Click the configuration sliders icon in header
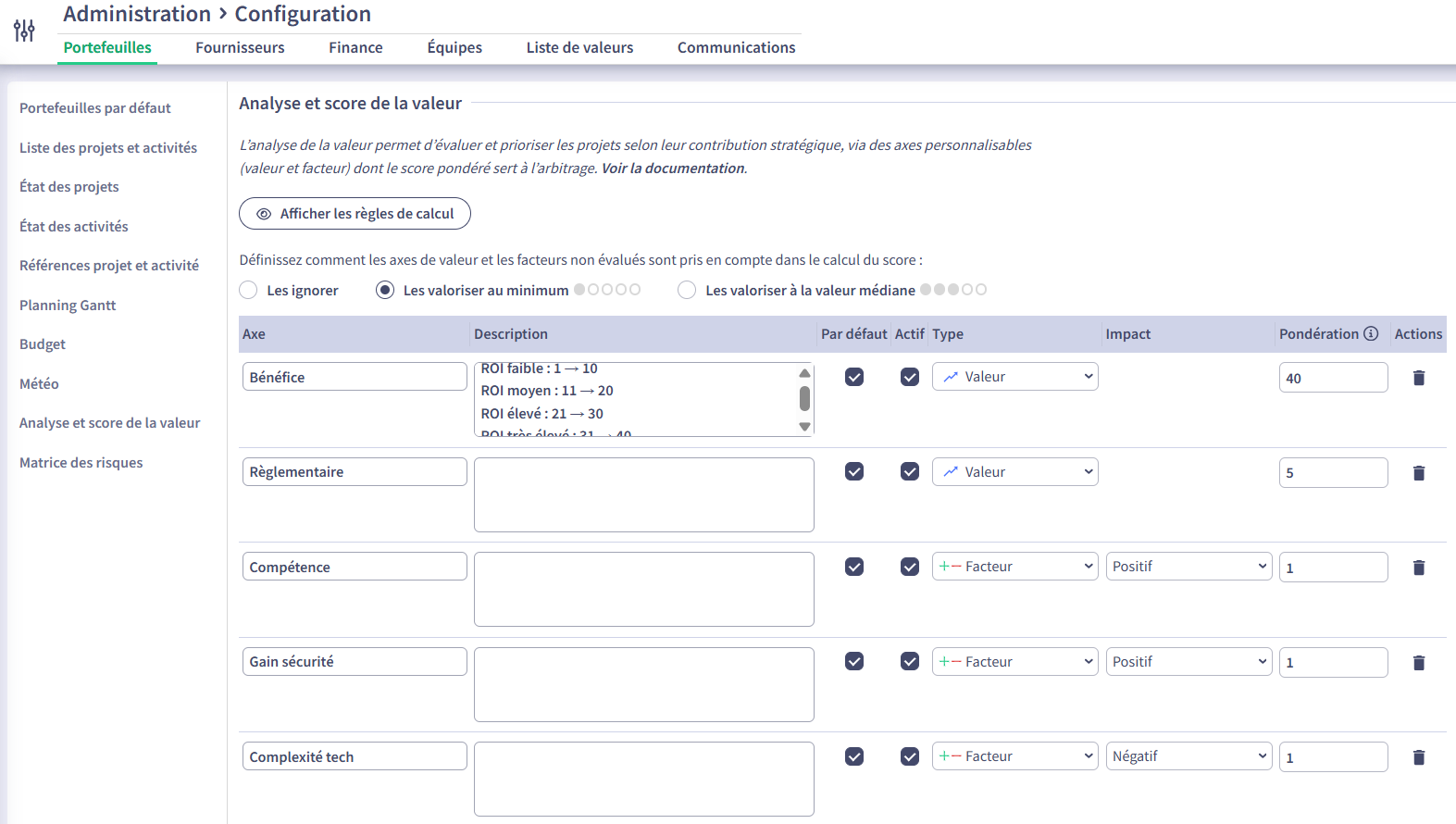 [24, 31]
